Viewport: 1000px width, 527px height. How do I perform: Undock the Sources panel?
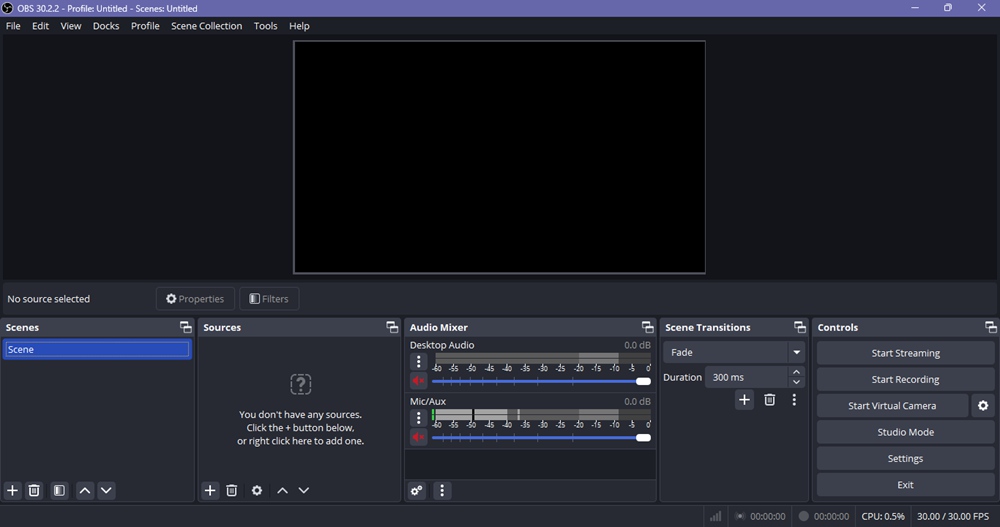click(x=392, y=327)
